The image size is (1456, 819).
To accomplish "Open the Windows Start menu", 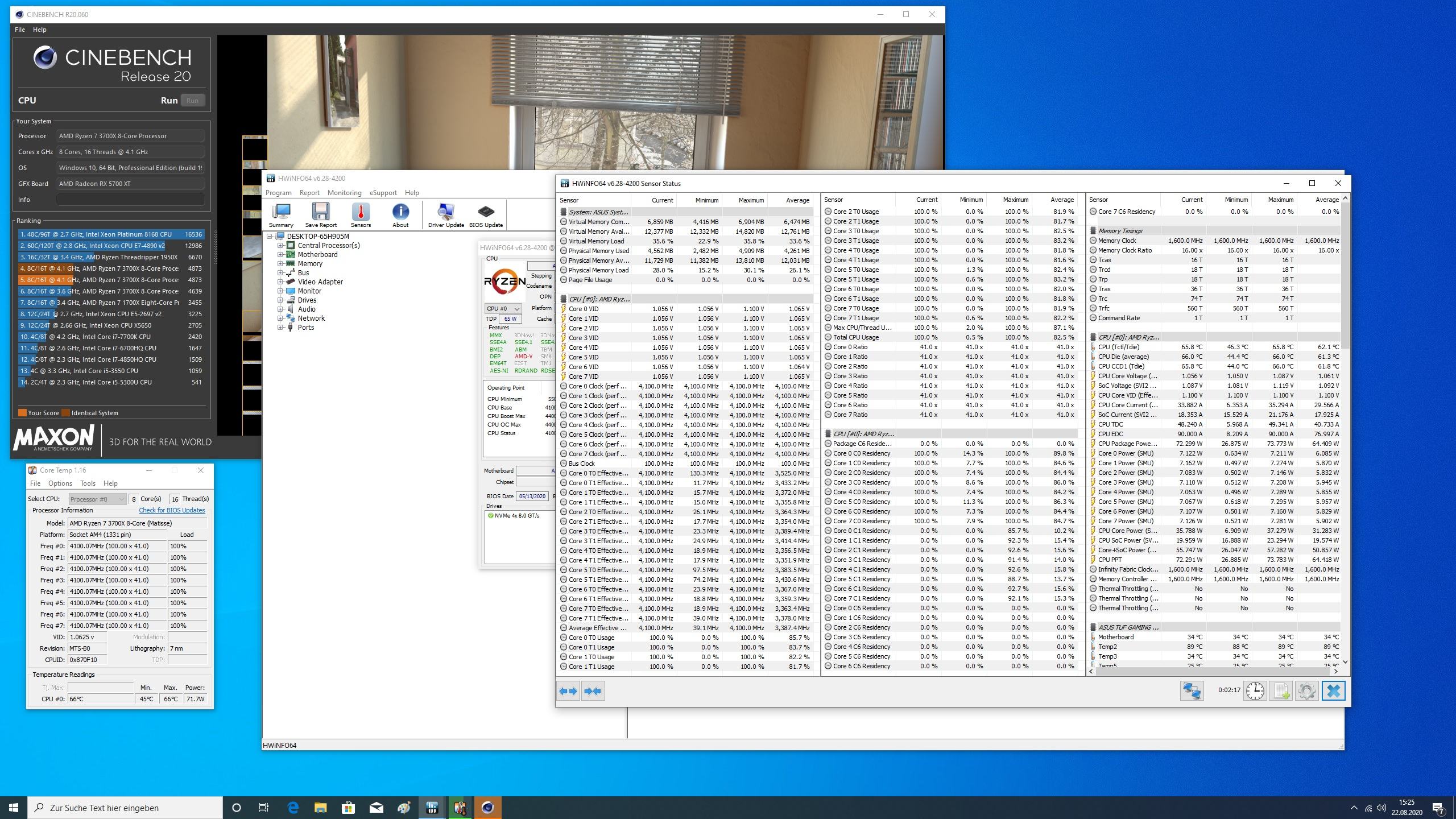I will coord(14,808).
